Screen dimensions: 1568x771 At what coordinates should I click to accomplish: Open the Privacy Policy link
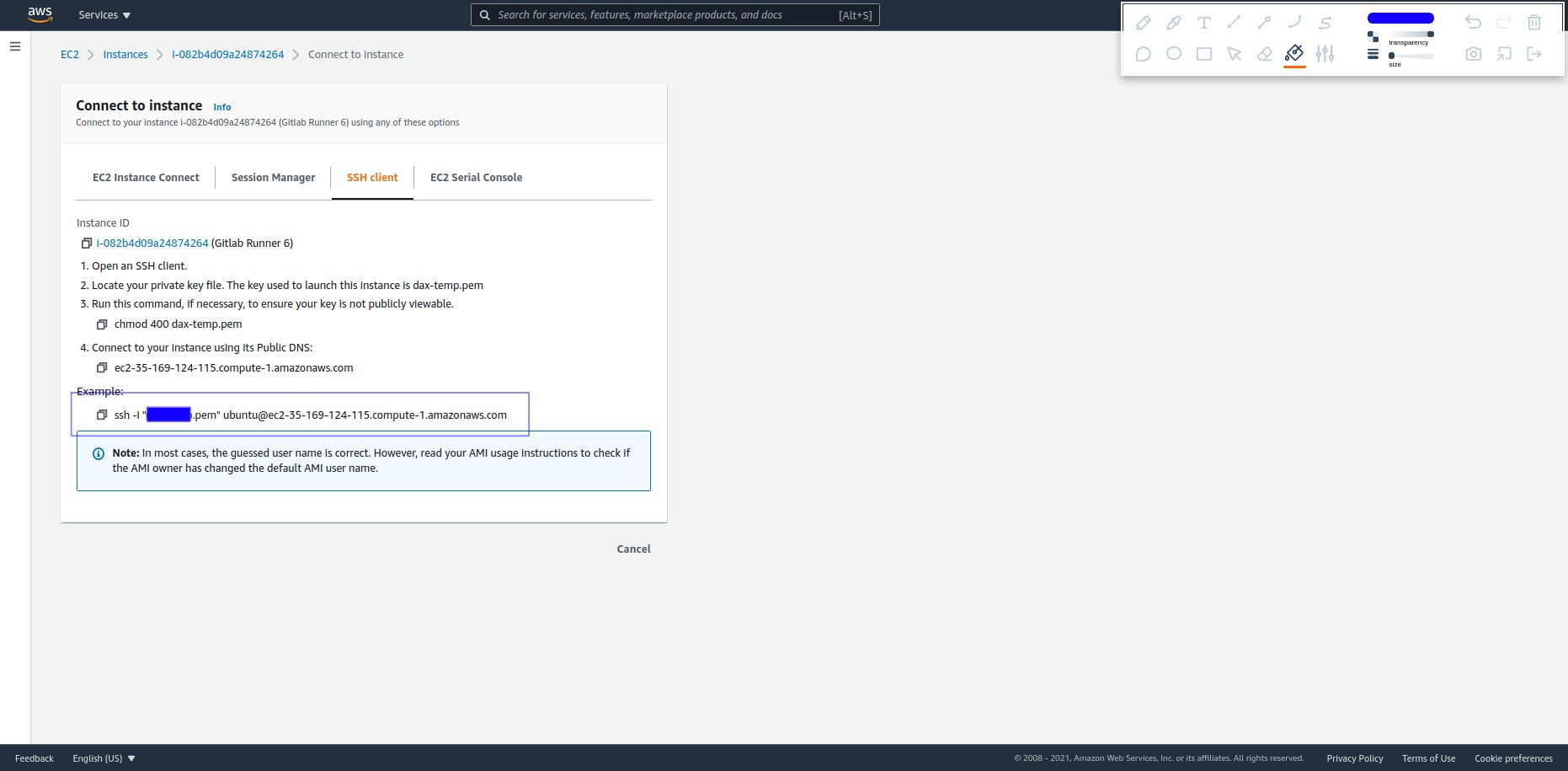(1355, 758)
